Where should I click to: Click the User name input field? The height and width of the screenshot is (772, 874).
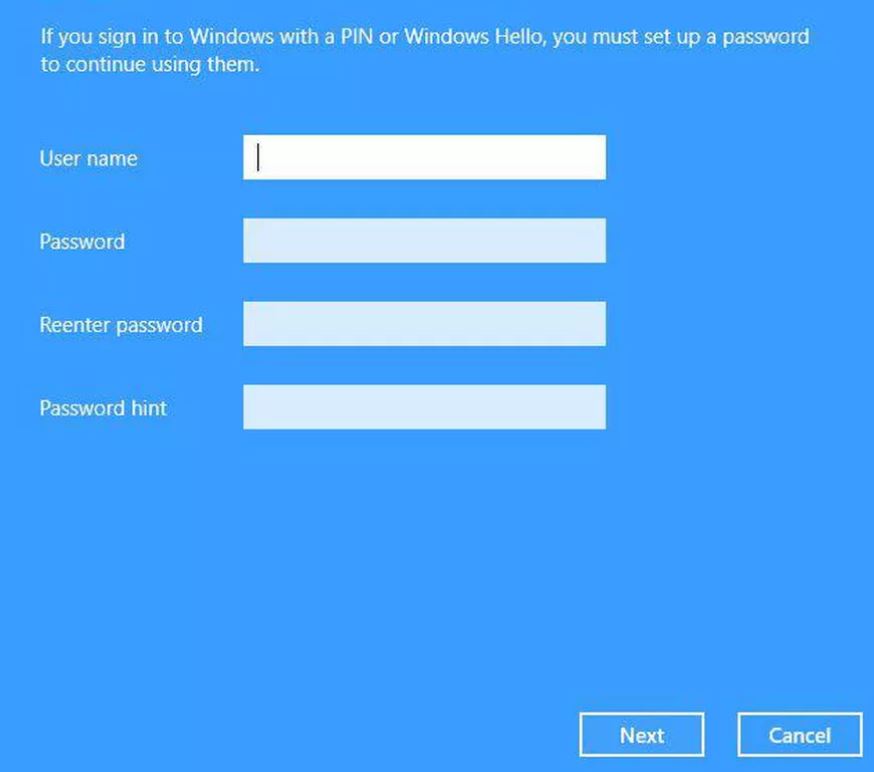424,157
